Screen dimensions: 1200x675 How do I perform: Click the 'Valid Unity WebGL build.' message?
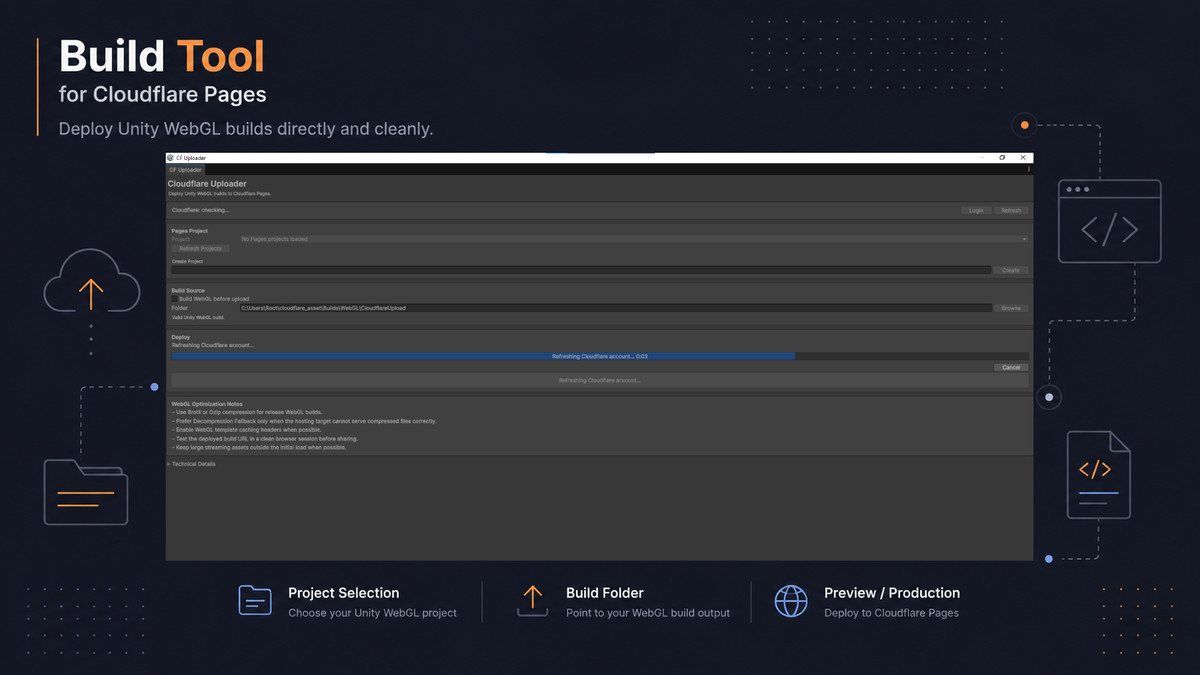pyautogui.click(x=198, y=317)
